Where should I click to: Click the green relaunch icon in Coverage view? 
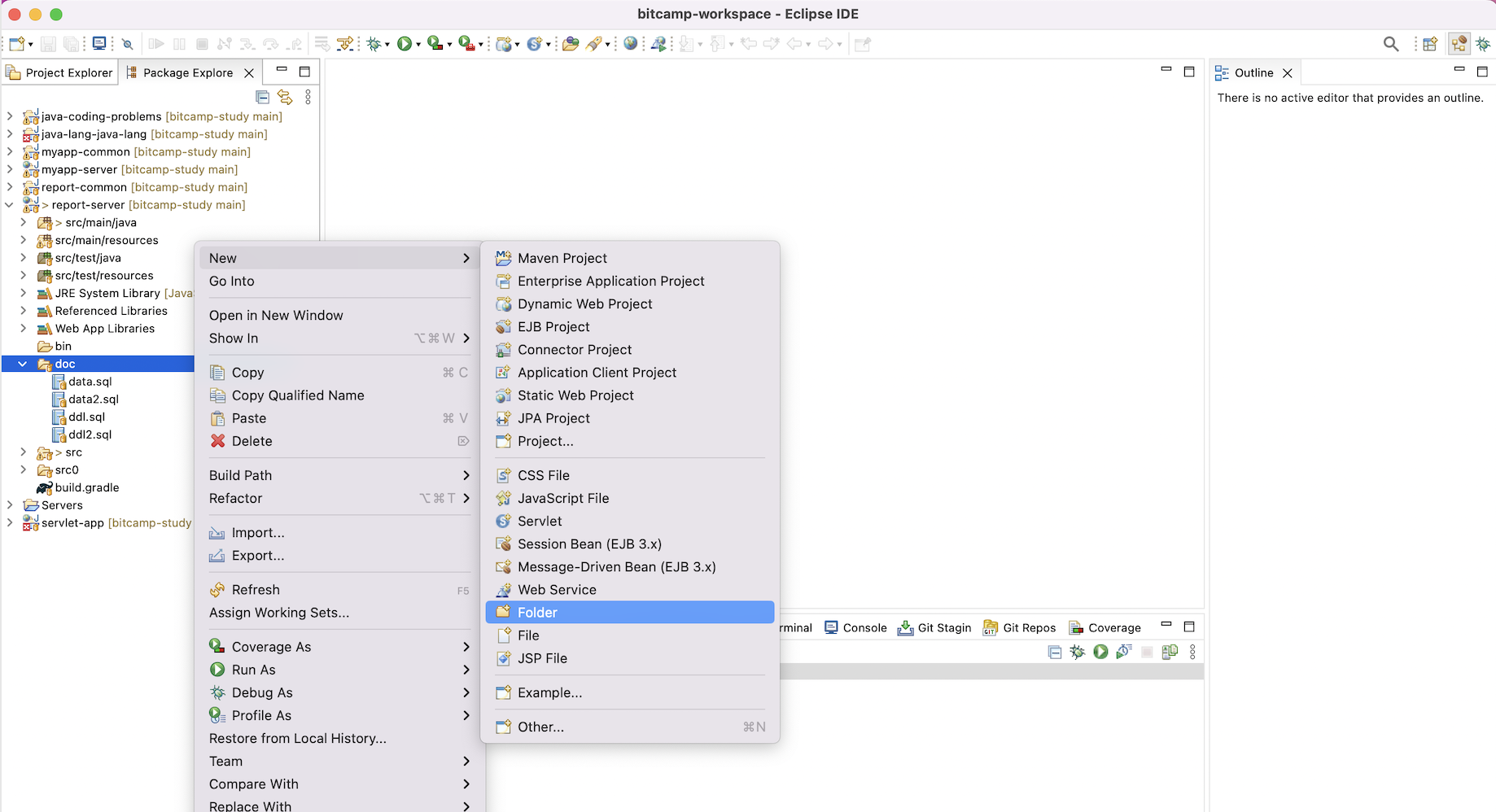tap(1100, 652)
